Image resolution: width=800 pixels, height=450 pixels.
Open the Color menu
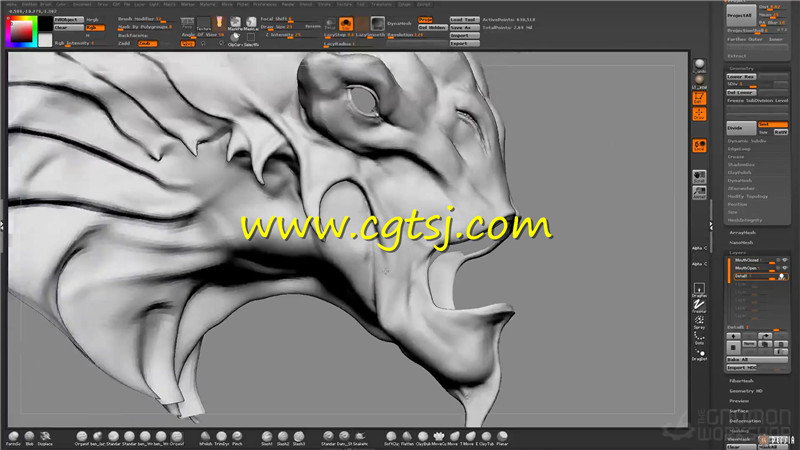point(61,4)
